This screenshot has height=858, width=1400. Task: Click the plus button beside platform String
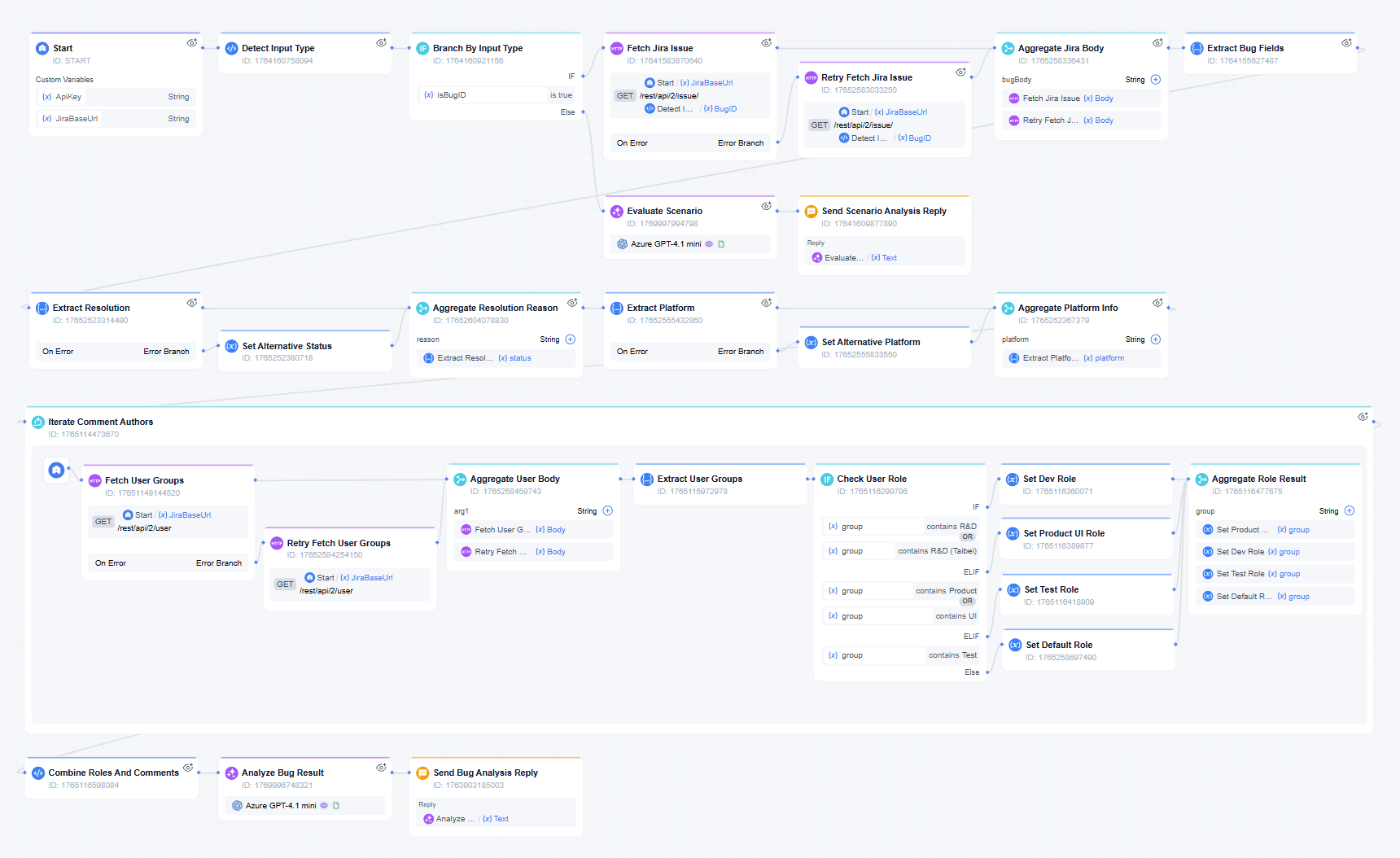(x=1156, y=339)
